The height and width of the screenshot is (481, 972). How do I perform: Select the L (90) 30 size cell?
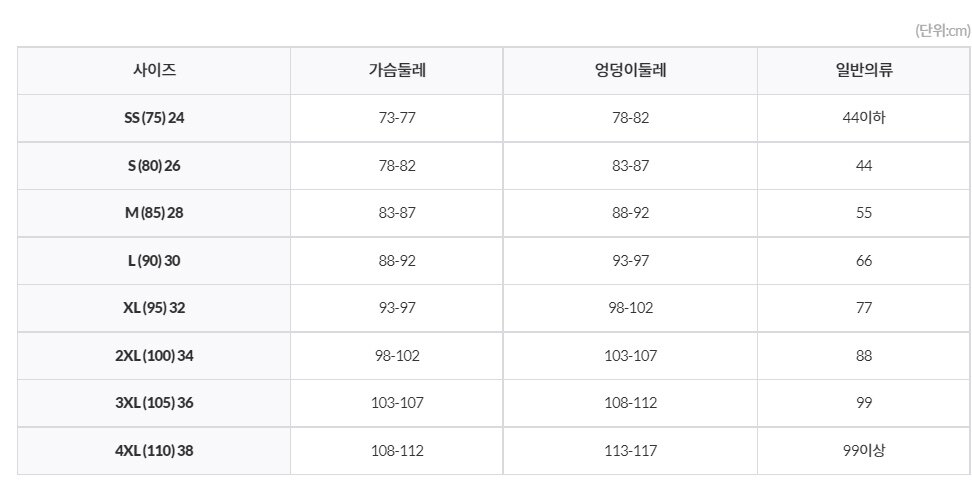coord(154,260)
